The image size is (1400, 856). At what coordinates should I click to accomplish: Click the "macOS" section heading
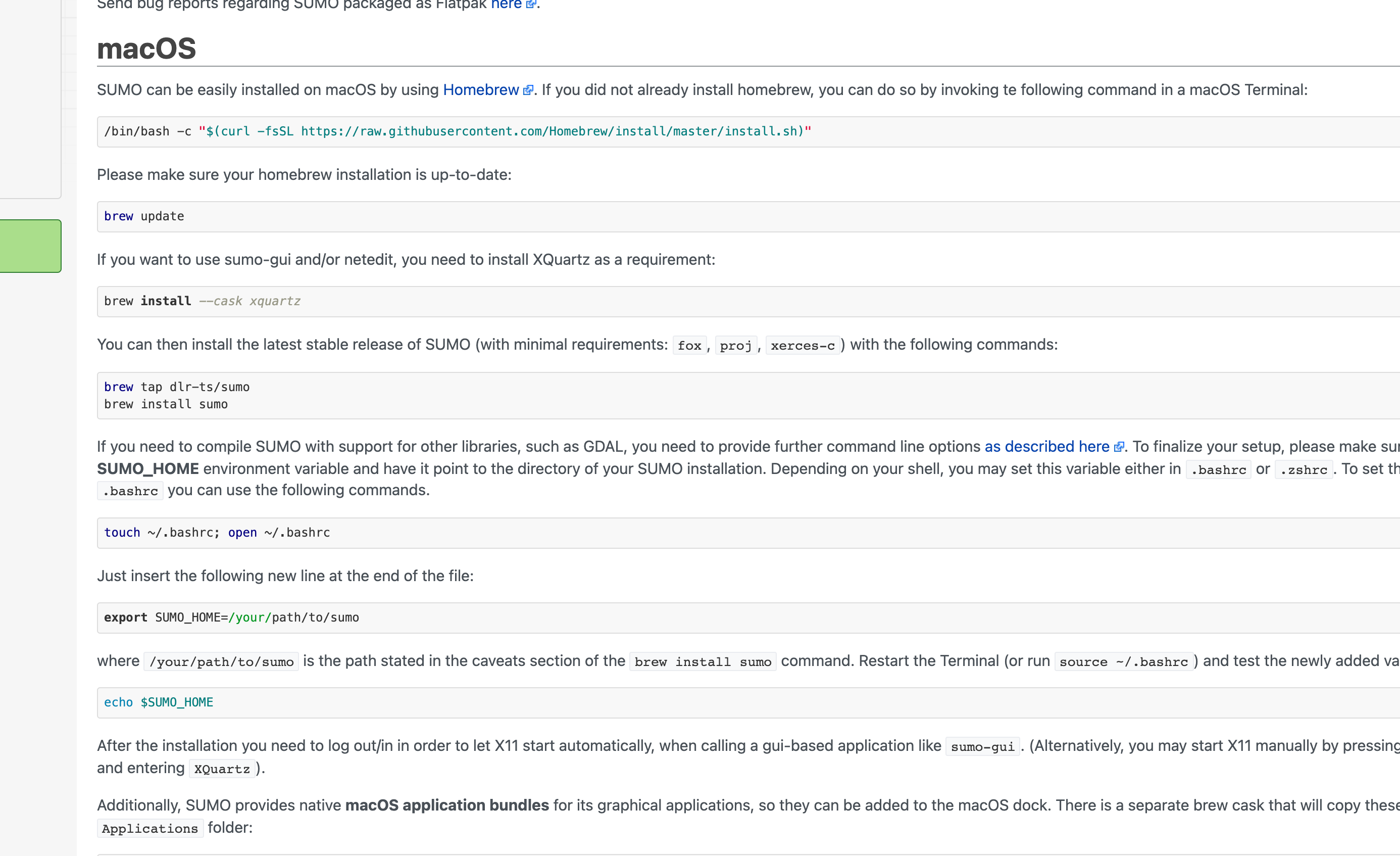[145, 49]
